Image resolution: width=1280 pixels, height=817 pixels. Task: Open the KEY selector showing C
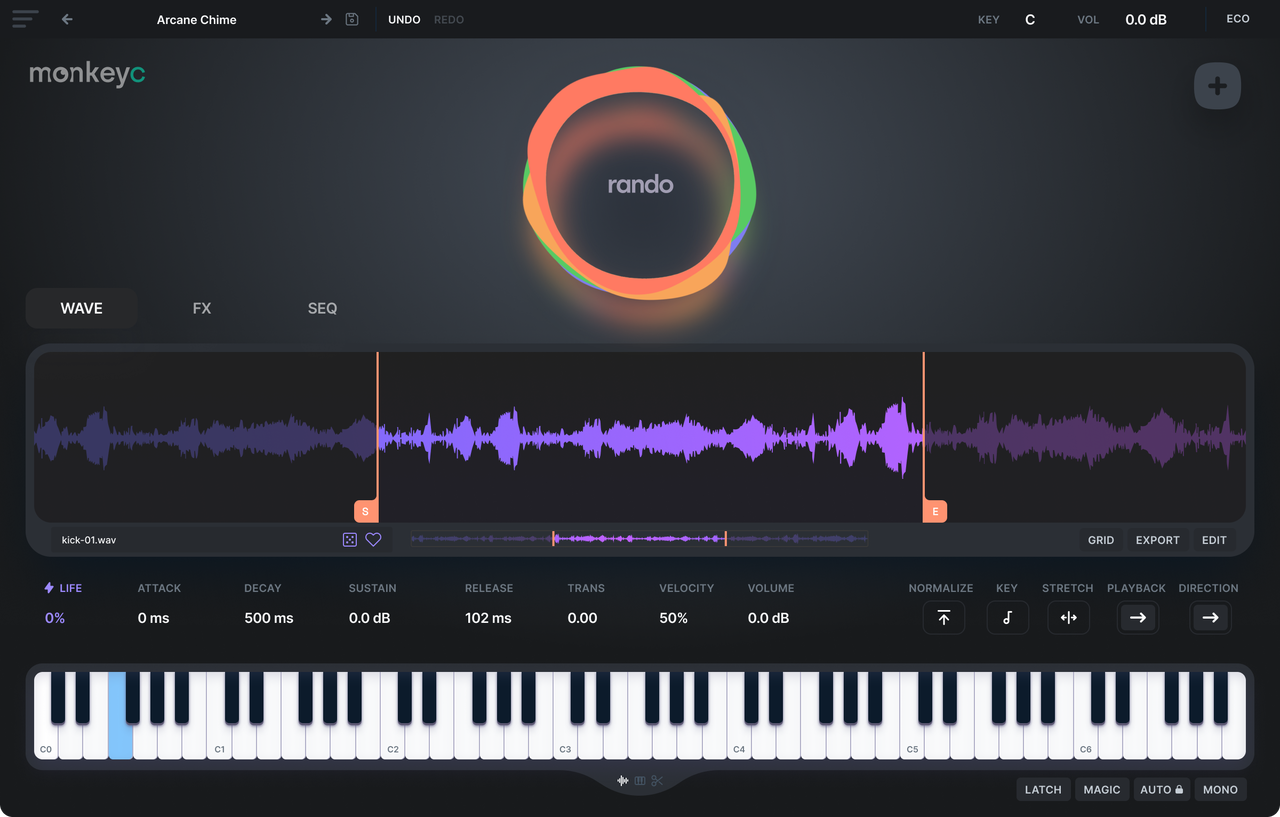tap(1030, 20)
